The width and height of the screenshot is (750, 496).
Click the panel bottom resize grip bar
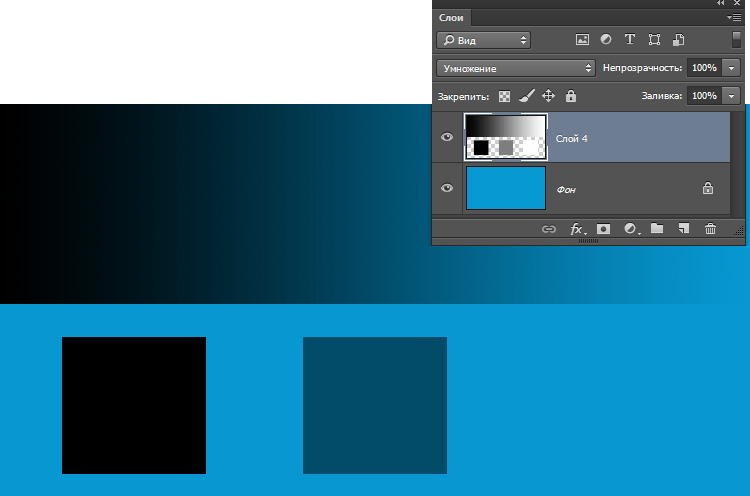[588, 241]
